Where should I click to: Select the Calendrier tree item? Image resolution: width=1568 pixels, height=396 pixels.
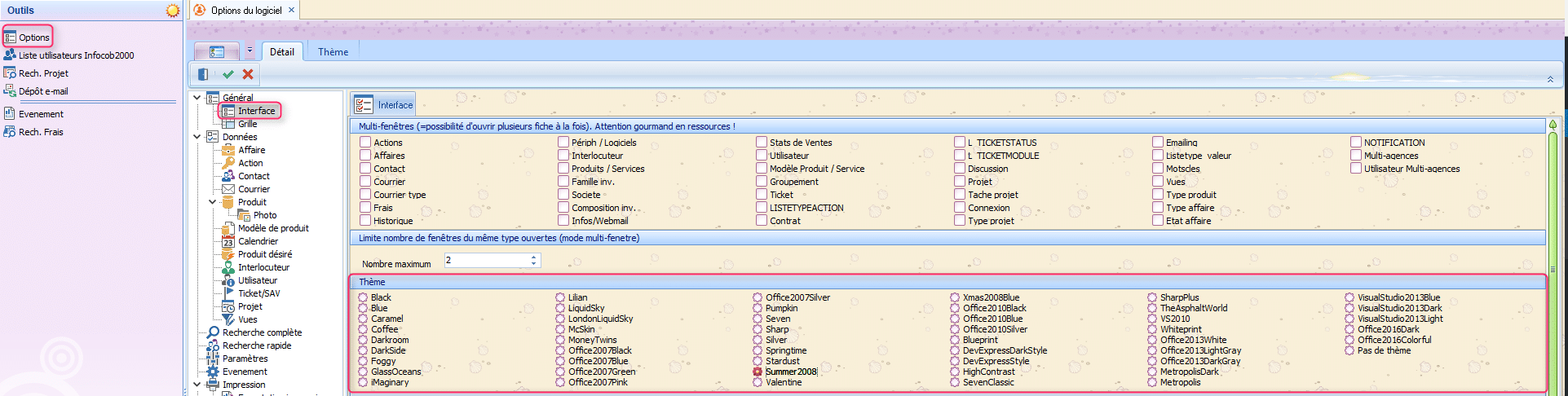(x=258, y=241)
